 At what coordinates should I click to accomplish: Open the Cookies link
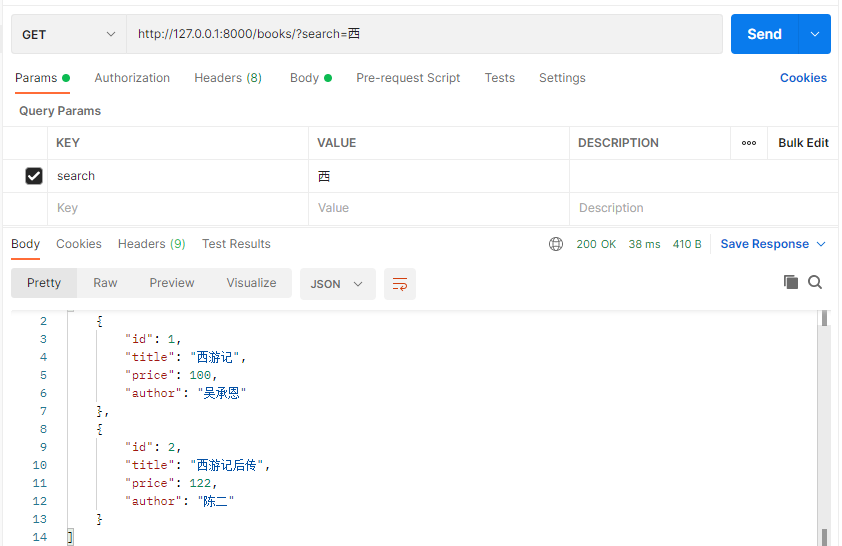803,78
